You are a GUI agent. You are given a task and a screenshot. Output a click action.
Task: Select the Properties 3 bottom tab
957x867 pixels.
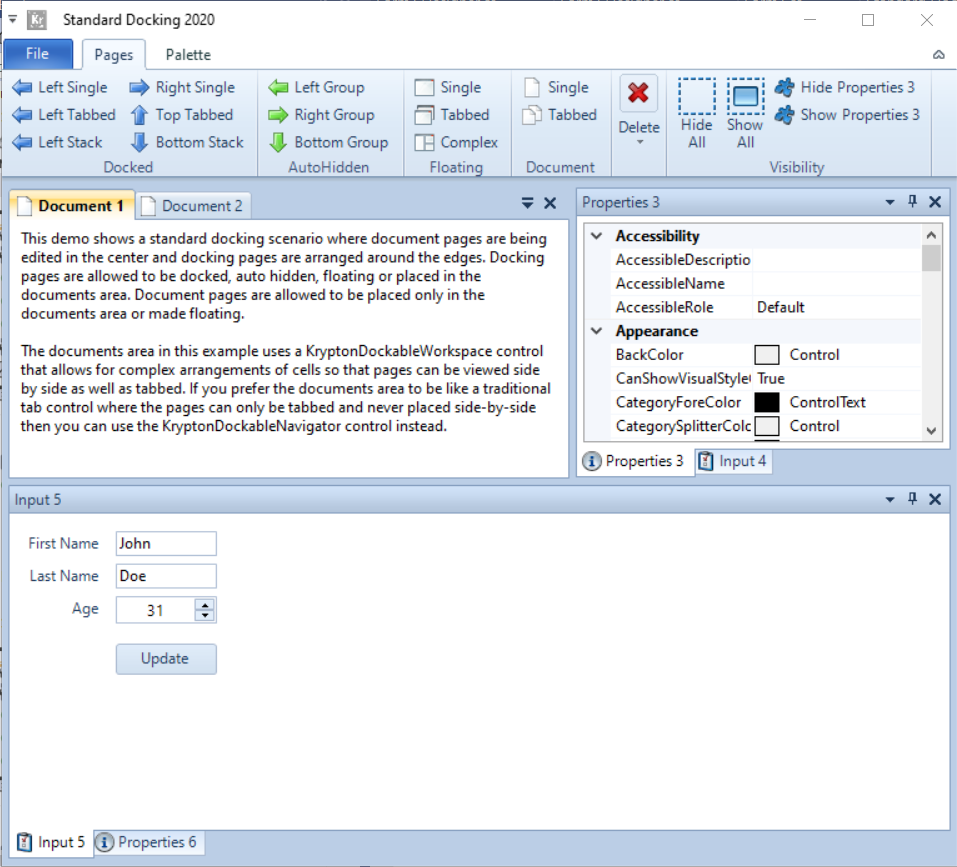pyautogui.click(x=633, y=461)
